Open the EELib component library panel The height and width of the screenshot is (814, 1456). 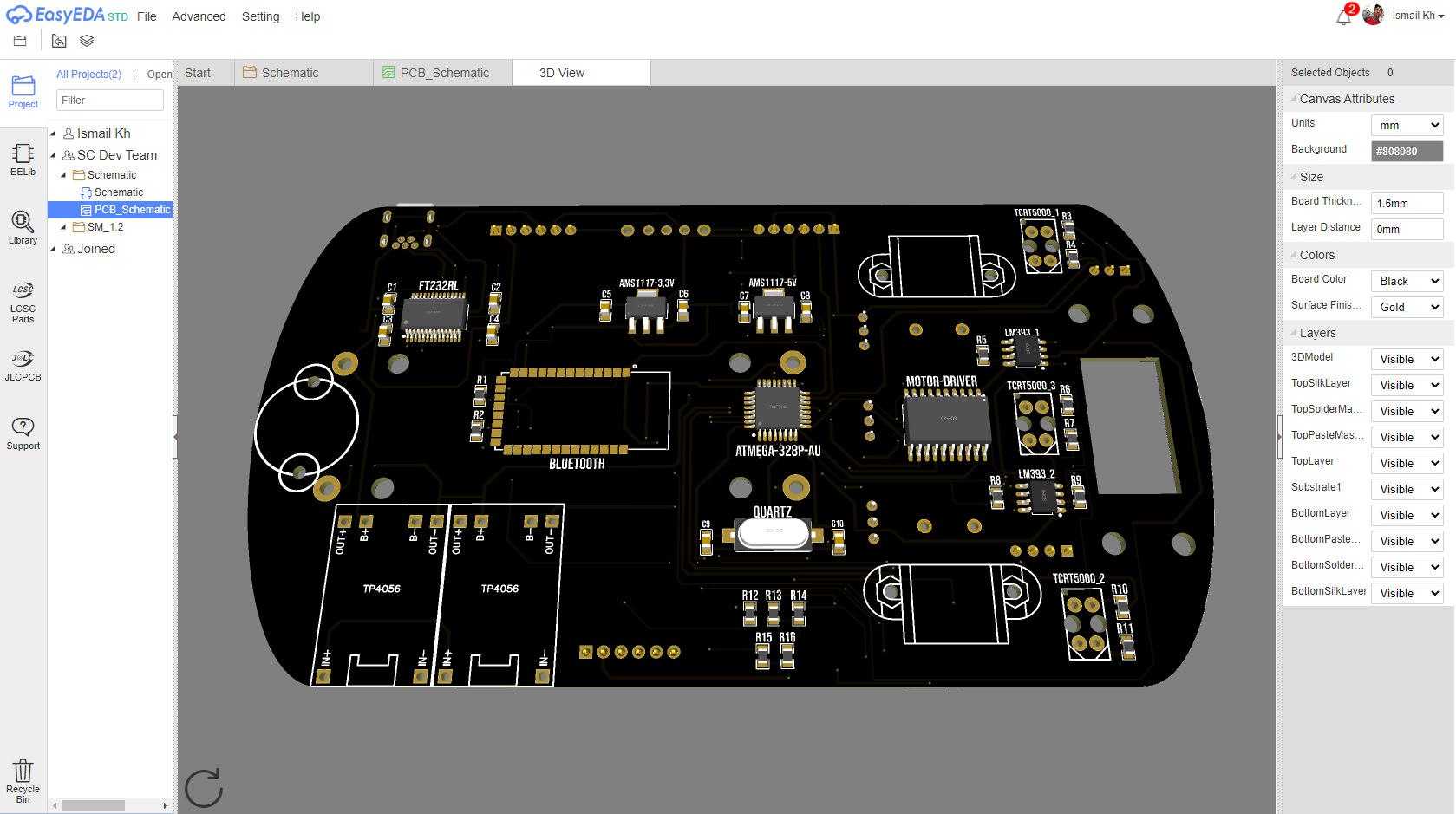tap(23, 160)
